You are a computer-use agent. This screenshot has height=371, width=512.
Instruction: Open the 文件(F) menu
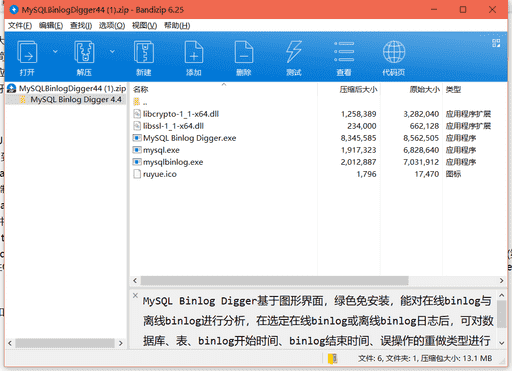(x=20, y=26)
